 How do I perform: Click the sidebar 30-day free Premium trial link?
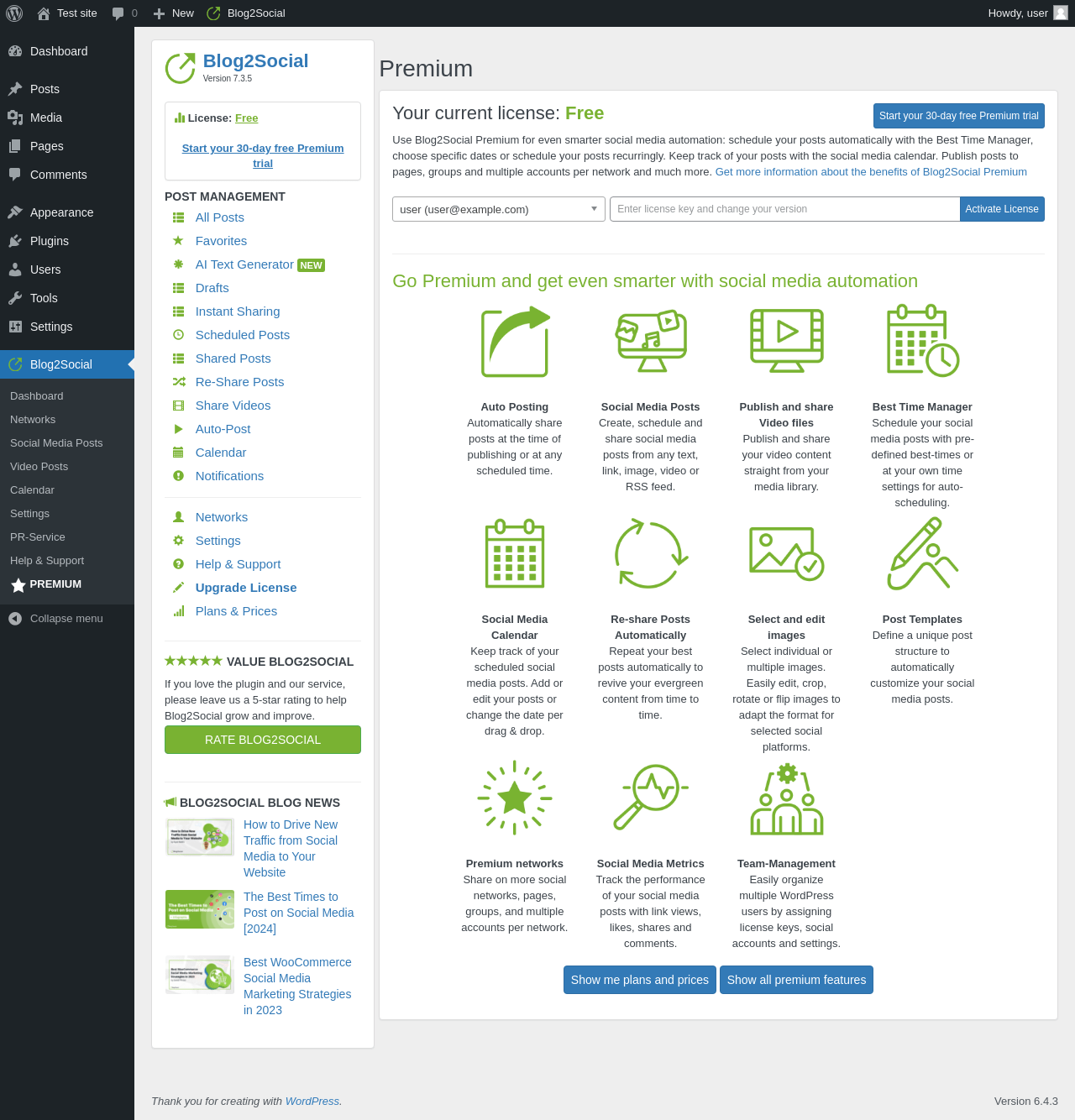263,156
